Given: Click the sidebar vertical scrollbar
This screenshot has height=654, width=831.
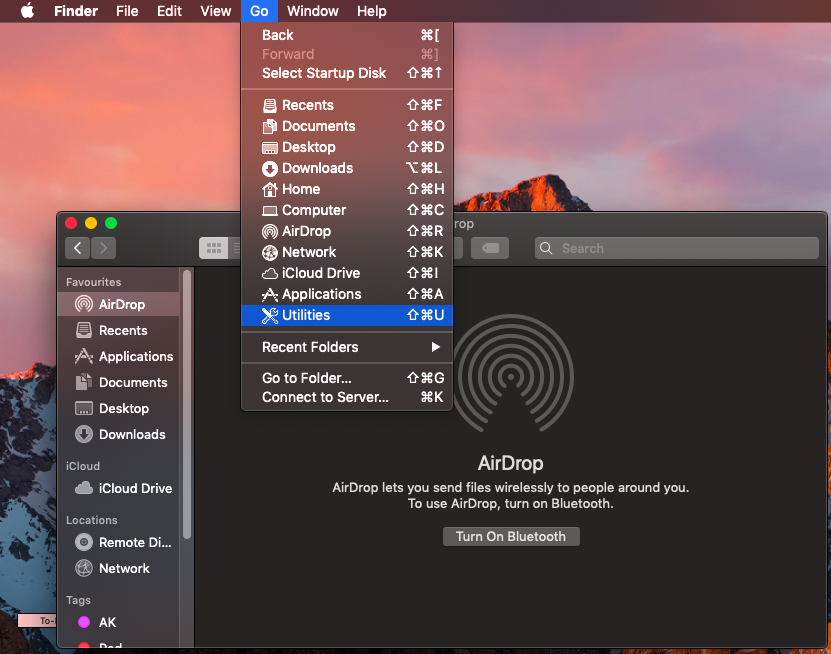Looking at the screenshot, I should tap(187, 404).
